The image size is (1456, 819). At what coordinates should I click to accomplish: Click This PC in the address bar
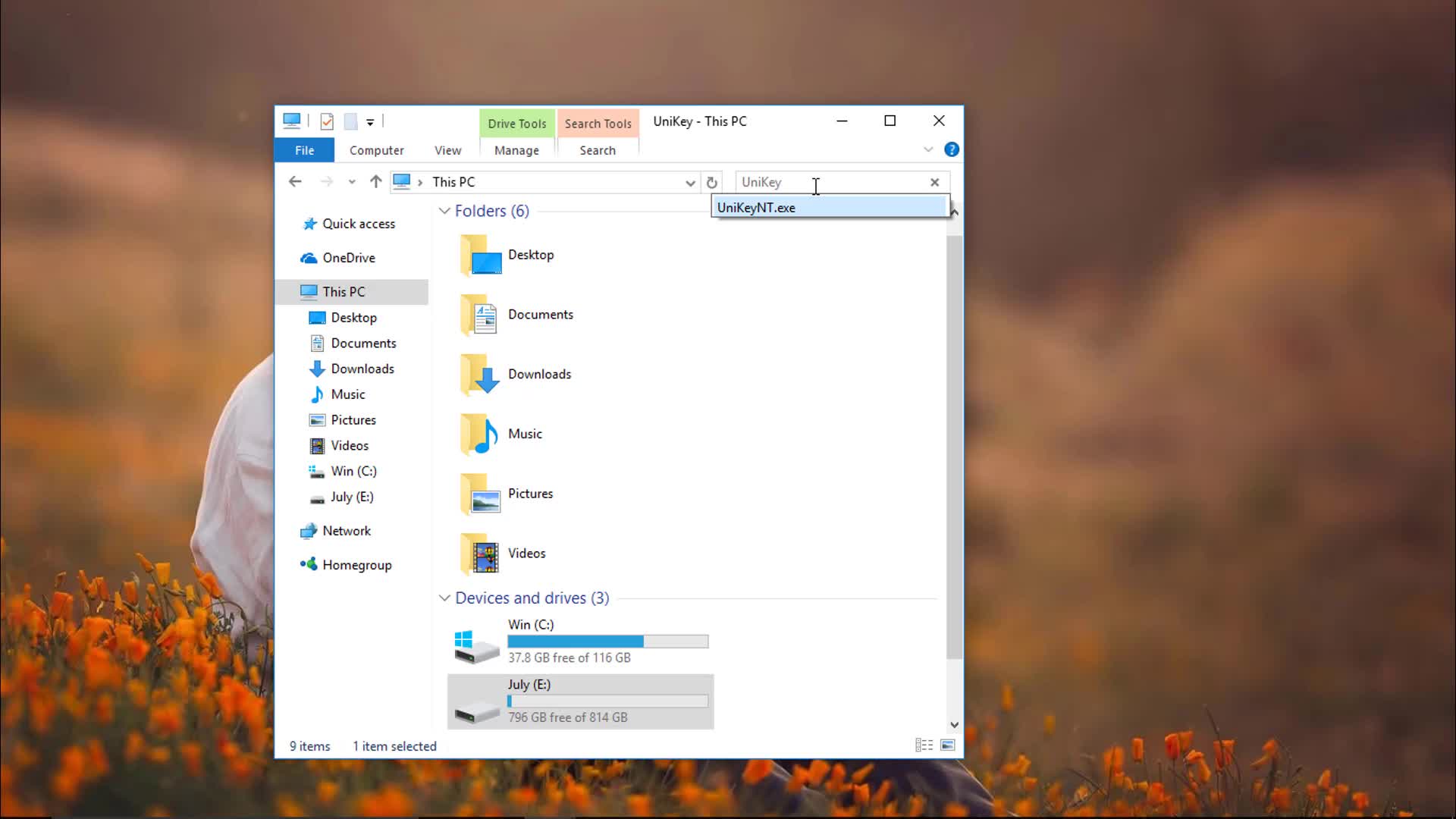pyautogui.click(x=453, y=182)
